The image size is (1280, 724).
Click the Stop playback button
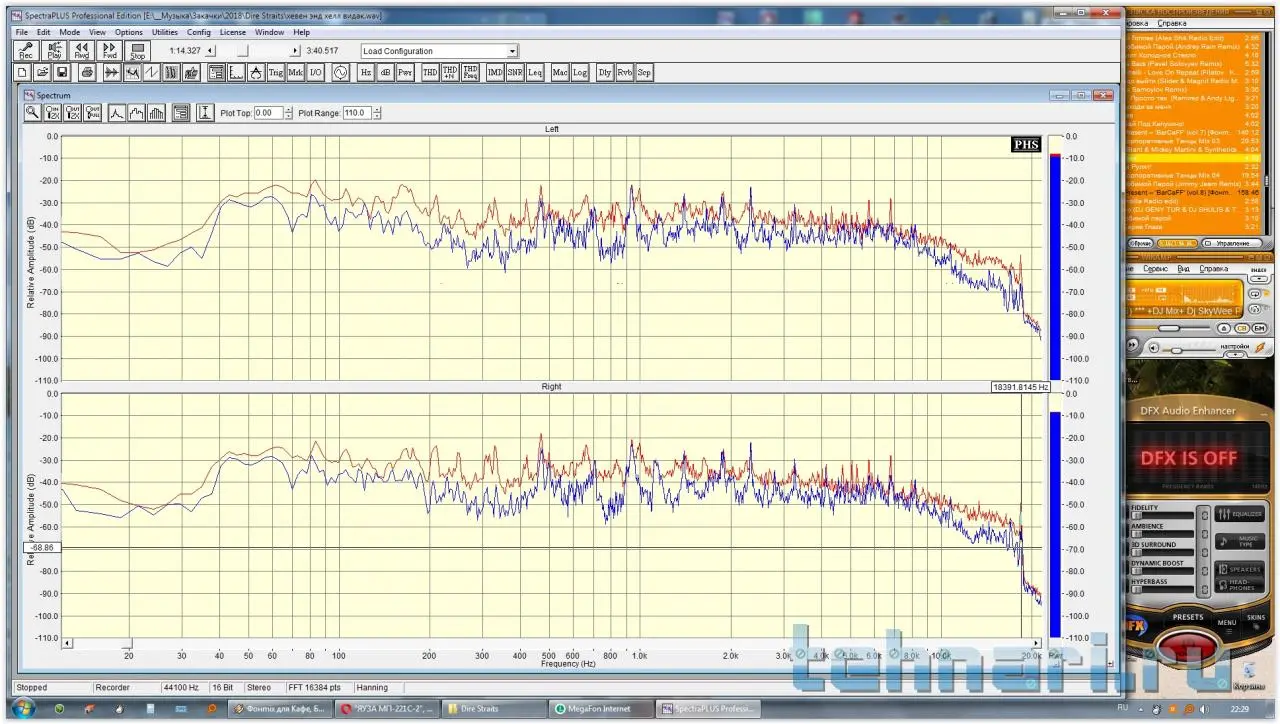137,51
